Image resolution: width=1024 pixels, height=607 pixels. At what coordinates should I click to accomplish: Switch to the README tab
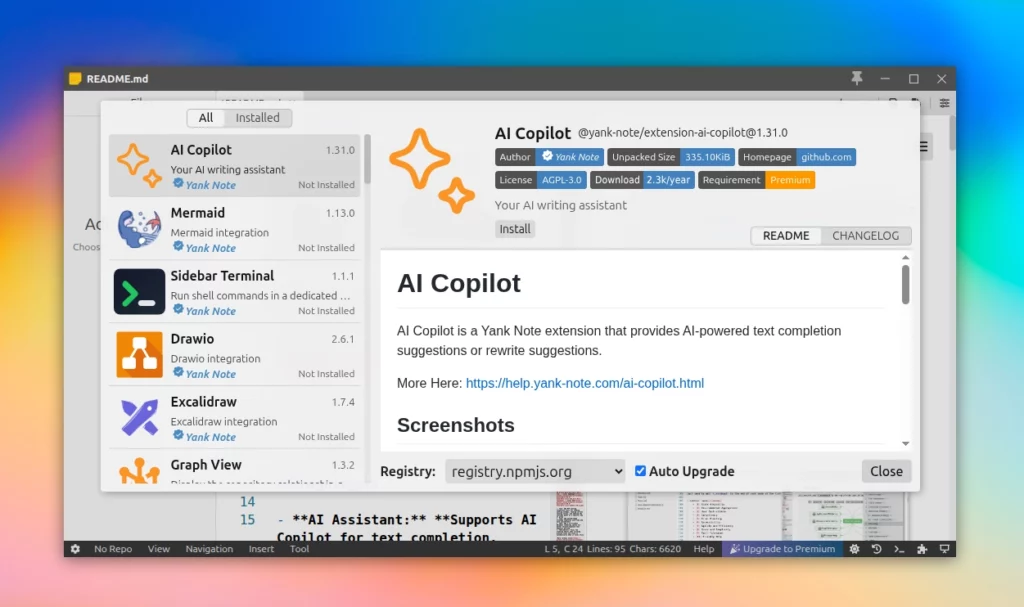pyautogui.click(x=786, y=236)
